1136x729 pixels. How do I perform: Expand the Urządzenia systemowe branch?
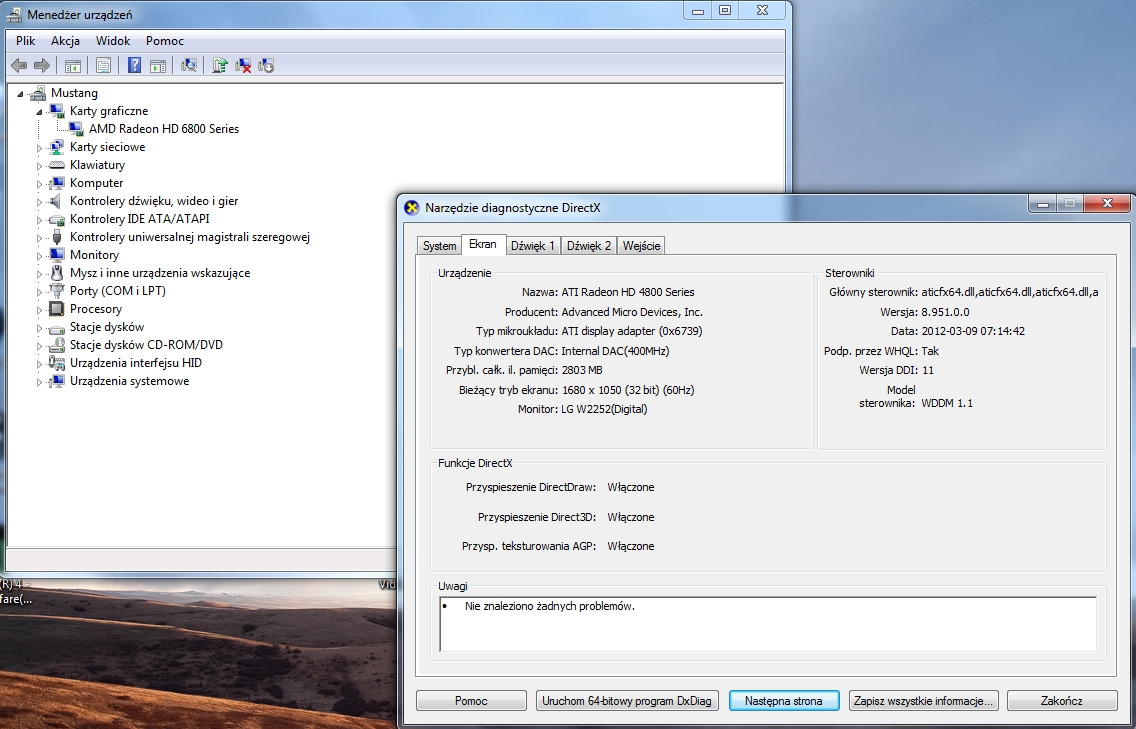39,382
